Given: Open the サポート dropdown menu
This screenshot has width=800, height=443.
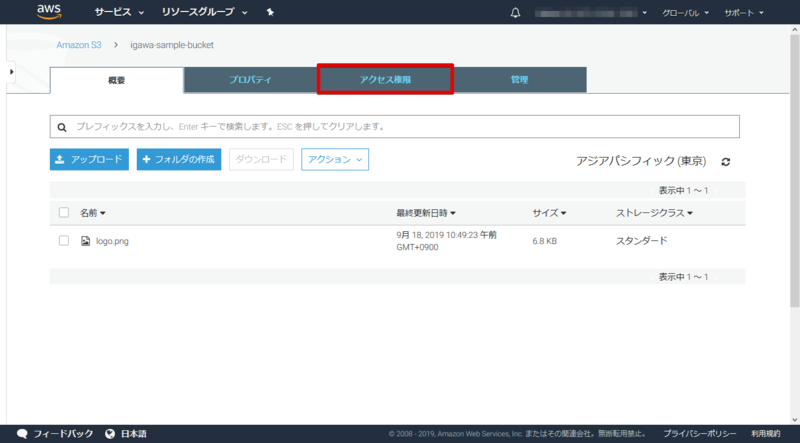Looking at the screenshot, I should click(744, 13).
